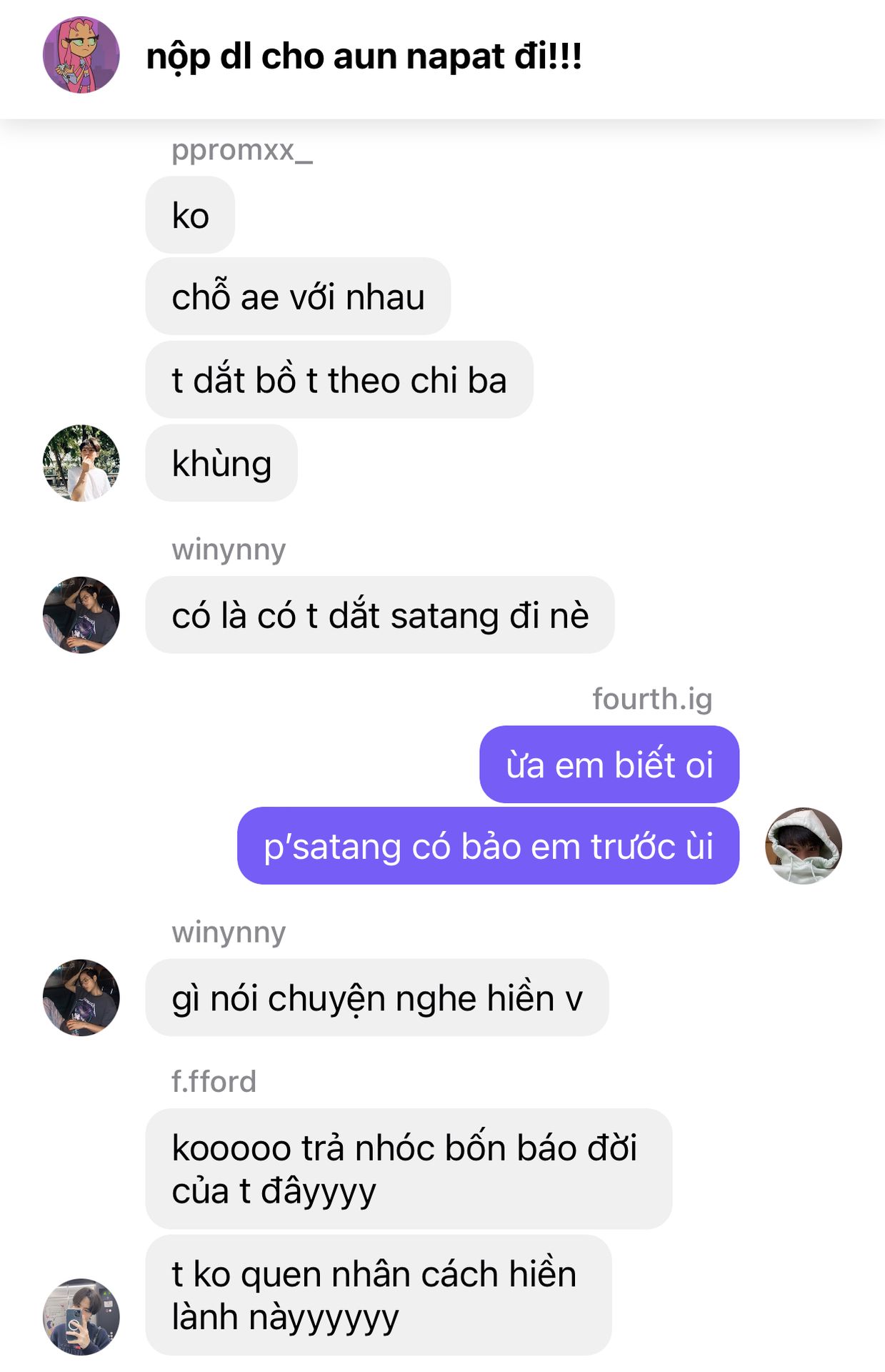The image size is (885, 1372).
Task: Tap message 't ko quen nhân cách hiền lành'
Action: tap(379, 1296)
